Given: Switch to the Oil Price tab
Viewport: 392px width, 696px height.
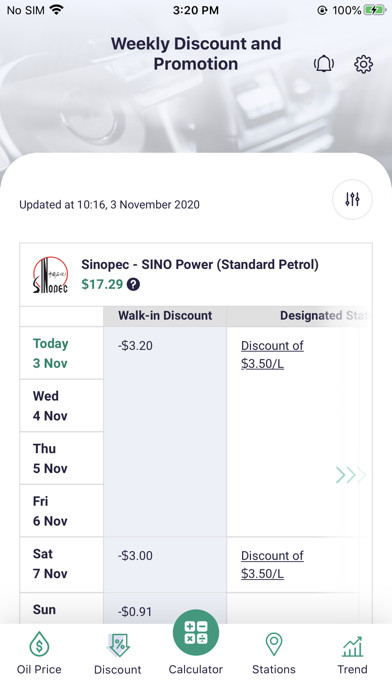Looking at the screenshot, I should click(39, 654).
